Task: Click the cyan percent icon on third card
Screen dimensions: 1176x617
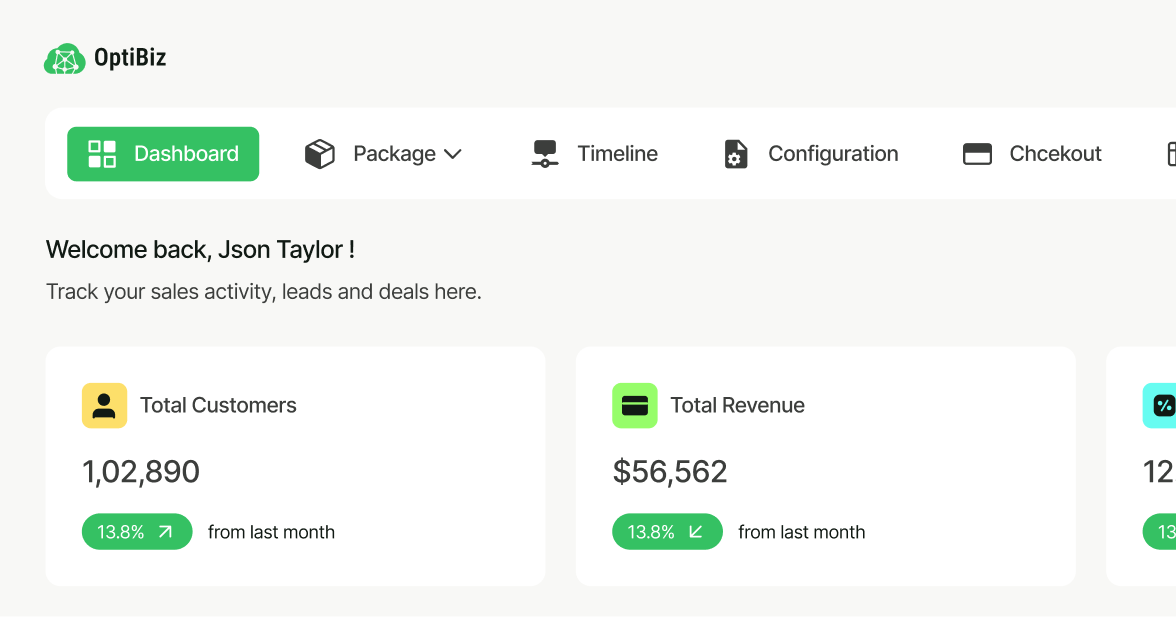Action: (1163, 405)
